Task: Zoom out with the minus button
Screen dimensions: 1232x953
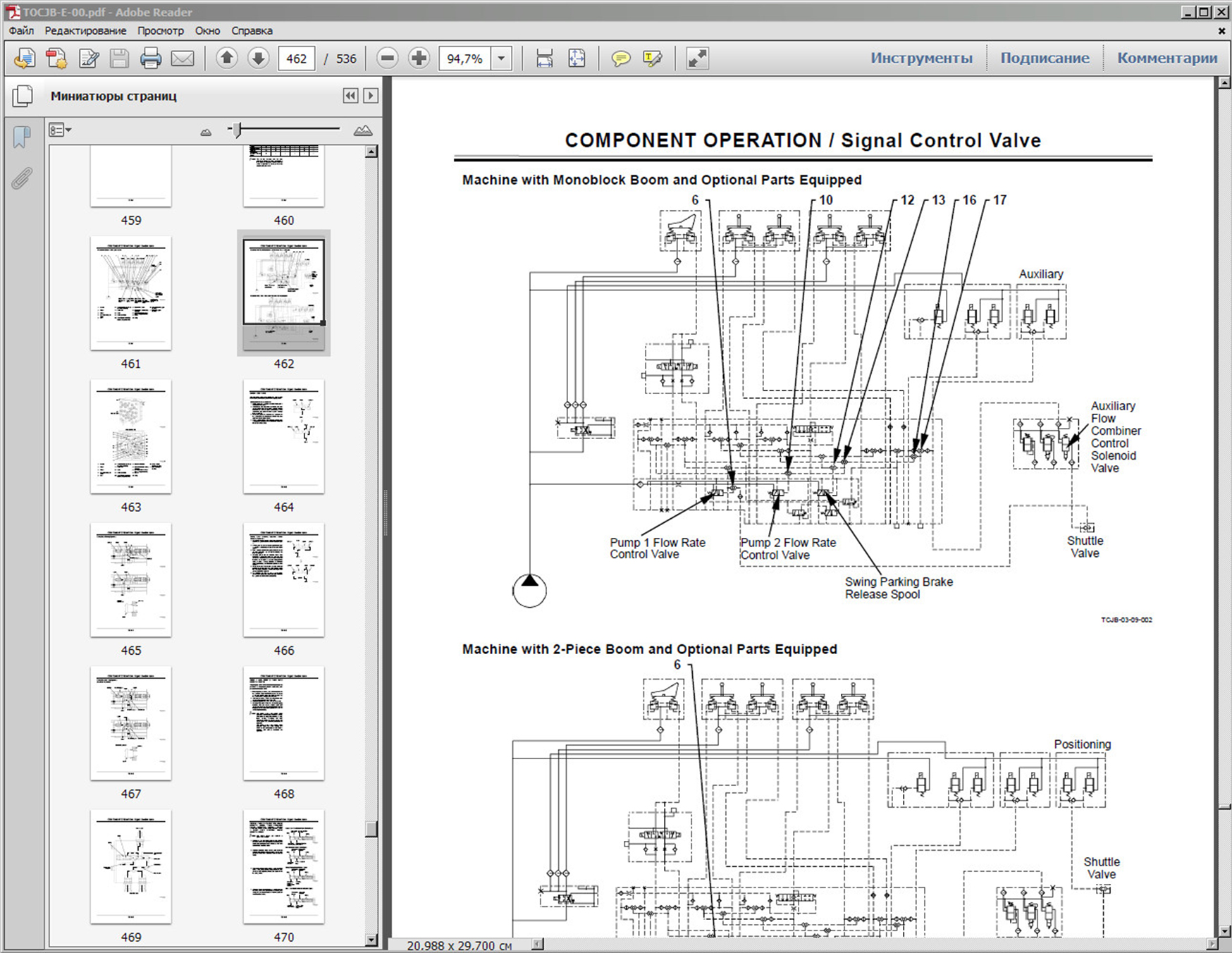Action: (387, 59)
